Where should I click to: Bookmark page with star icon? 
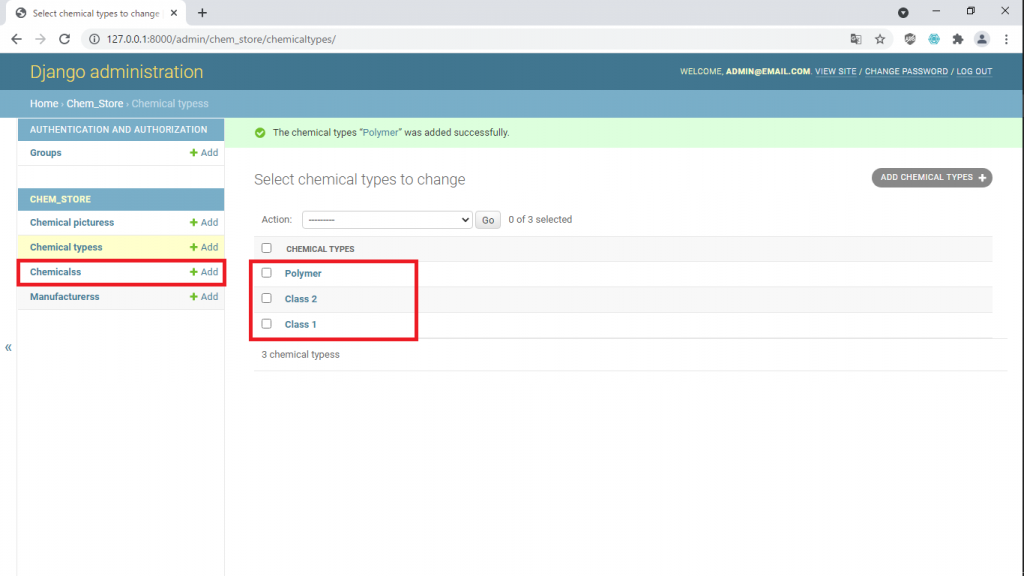(880, 39)
